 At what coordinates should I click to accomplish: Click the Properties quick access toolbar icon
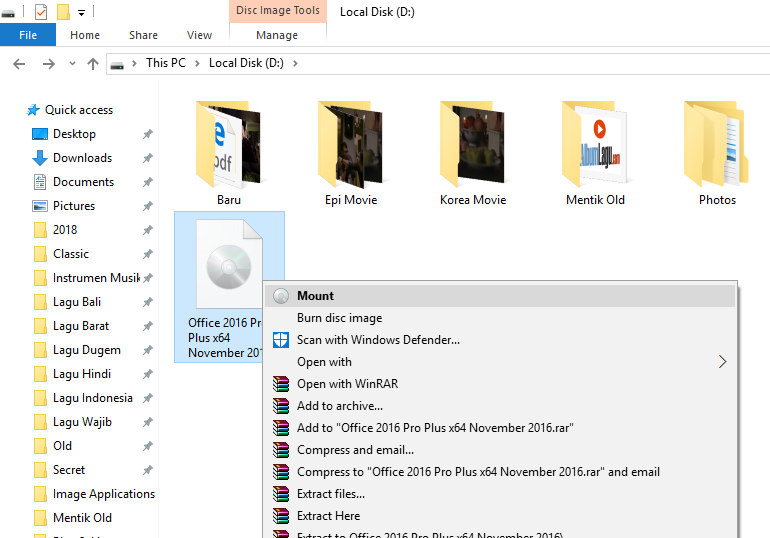click(41, 12)
